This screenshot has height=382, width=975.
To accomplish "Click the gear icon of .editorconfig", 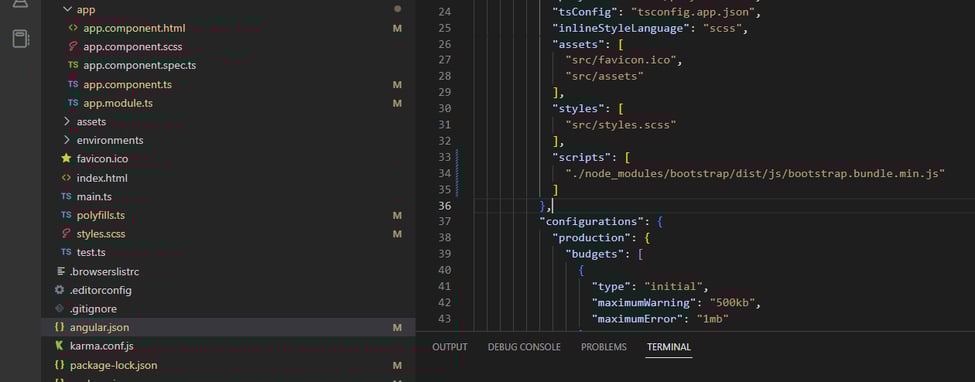I will tap(60, 290).
